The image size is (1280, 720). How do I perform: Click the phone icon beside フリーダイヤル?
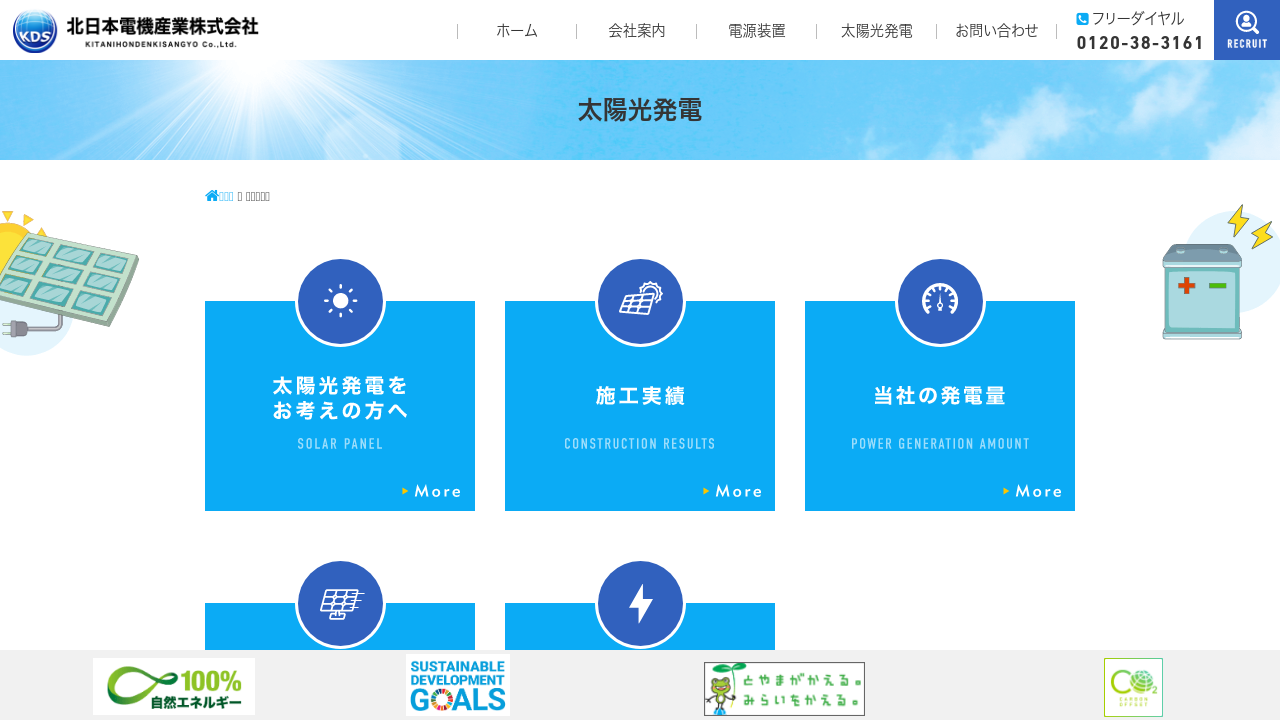(x=1082, y=19)
